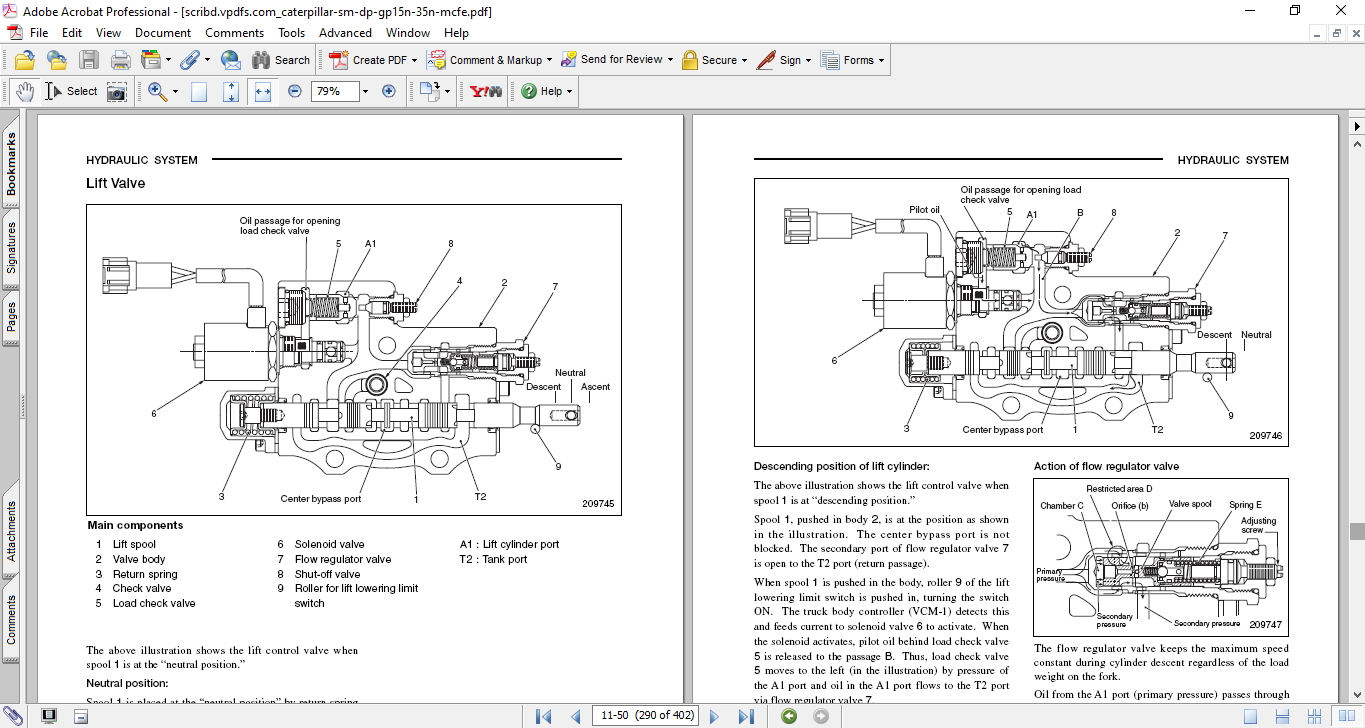Jump to the first page
1365x728 pixels.
tap(543, 716)
